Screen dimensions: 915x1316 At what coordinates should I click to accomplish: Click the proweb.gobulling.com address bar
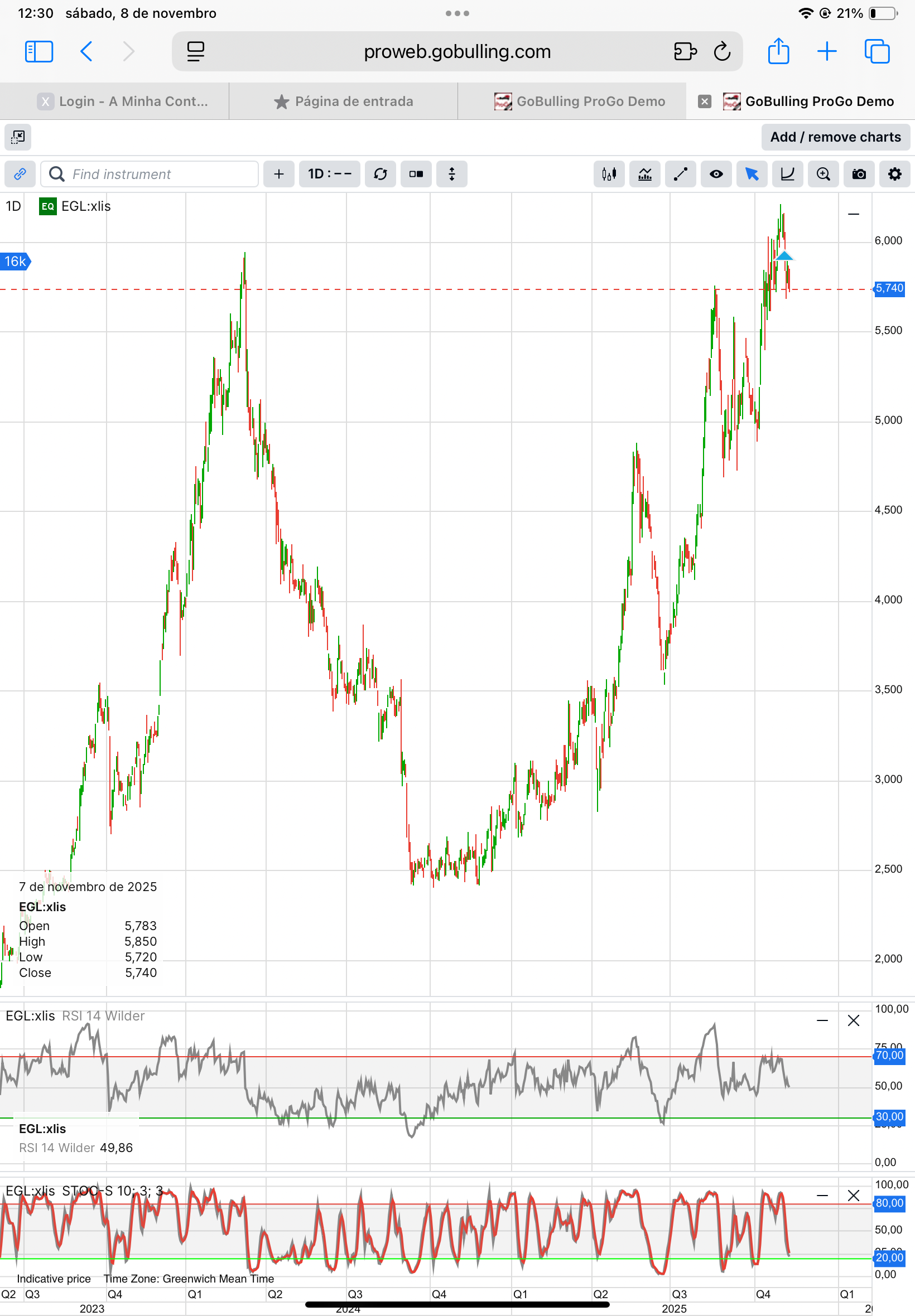[457, 51]
